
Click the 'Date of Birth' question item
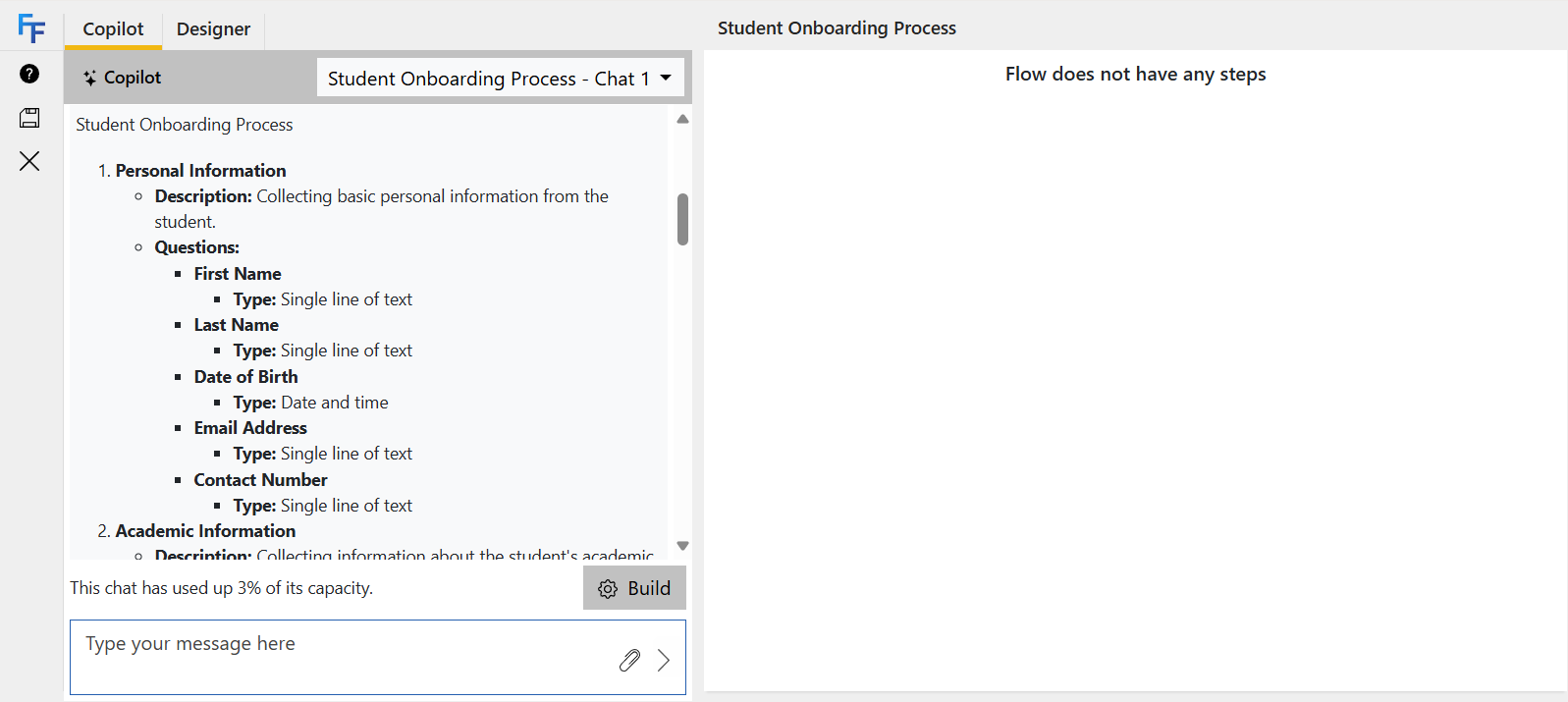[x=245, y=377]
